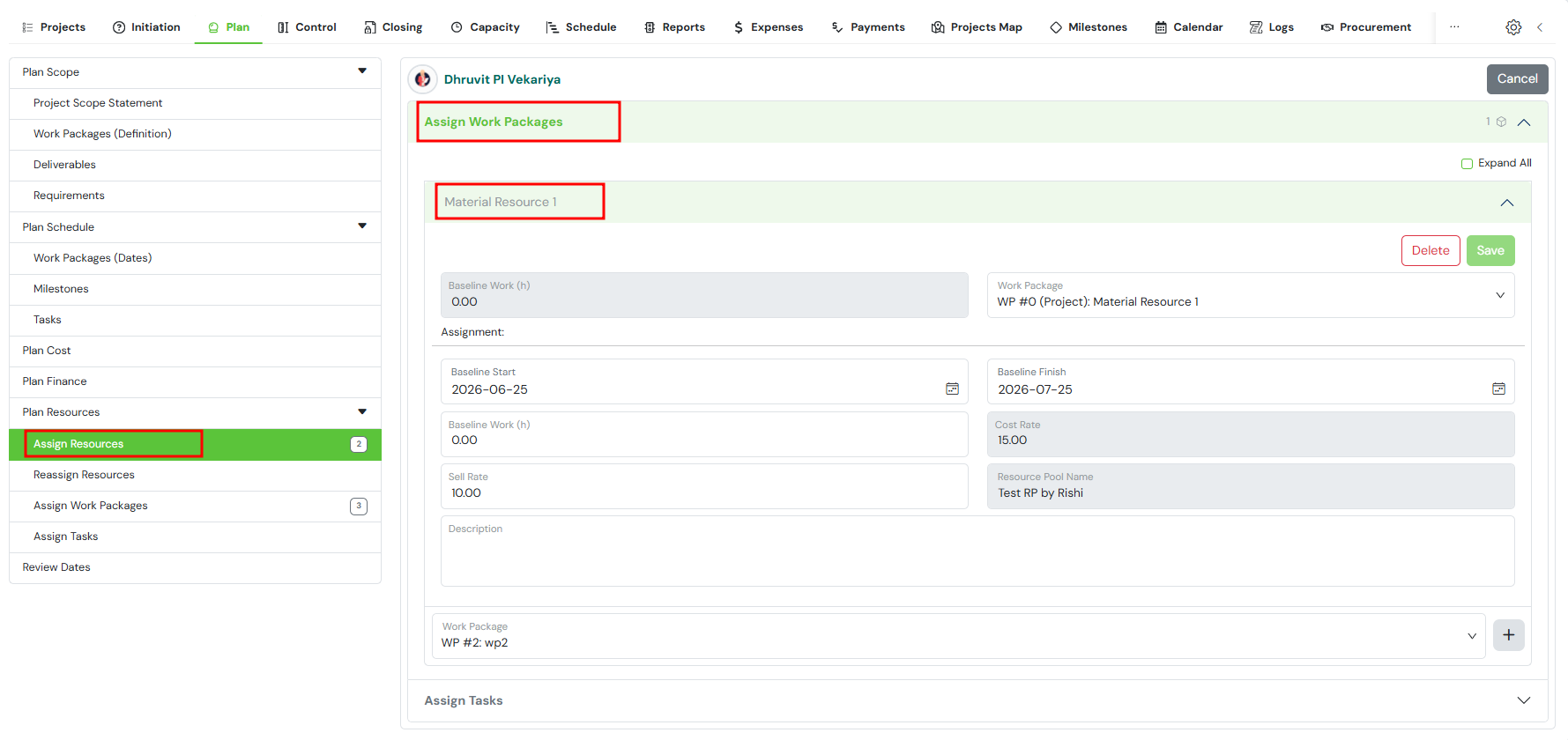Click the user avatar for Dhruvit PI Vekariya
Image resolution: width=1568 pixels, height=740 pixels.
pyautogui.click(x=423, y=79)
